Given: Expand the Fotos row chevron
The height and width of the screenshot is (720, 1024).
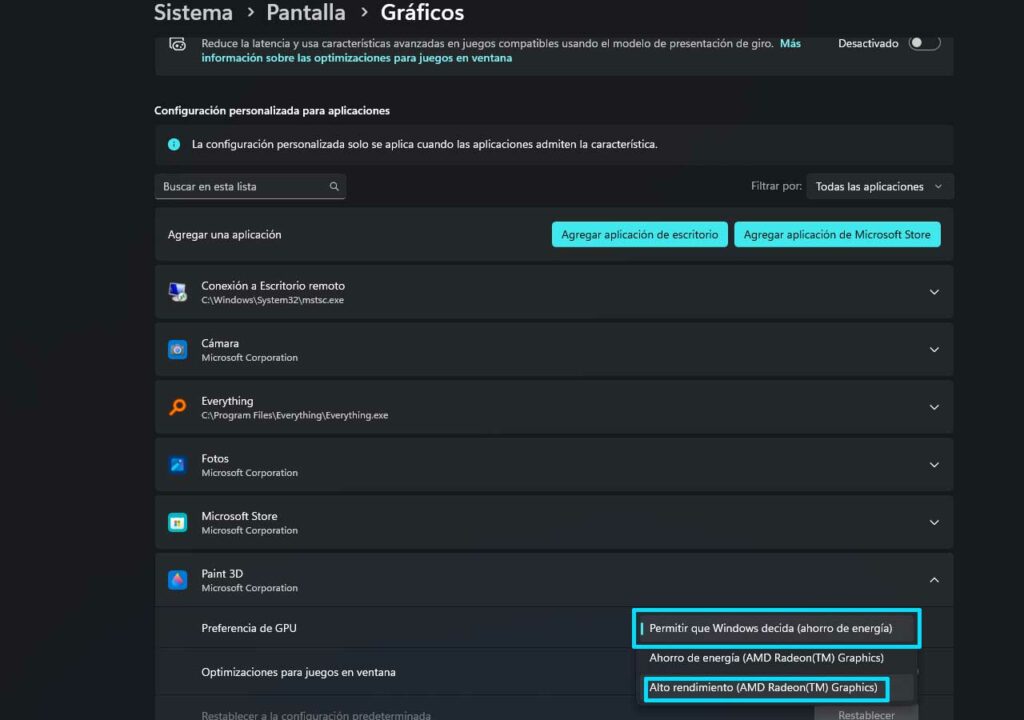Looking at the screenshot, I should (934, 465).
